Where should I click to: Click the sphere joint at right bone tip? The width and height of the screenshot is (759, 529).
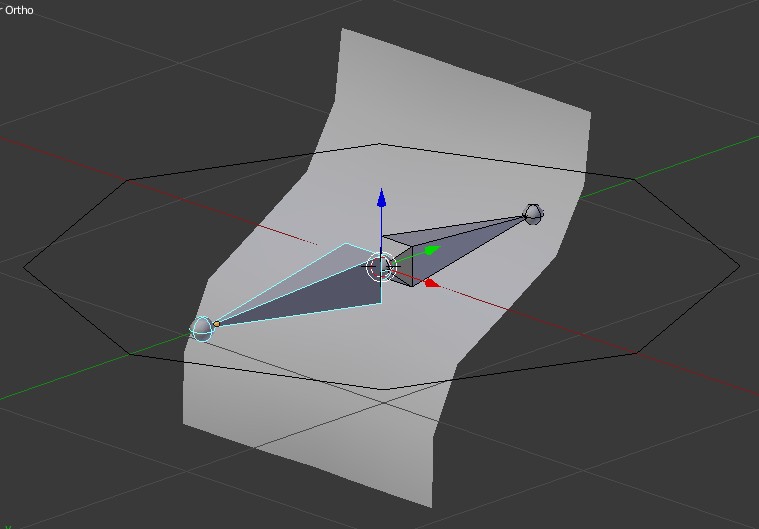[533, 214]
